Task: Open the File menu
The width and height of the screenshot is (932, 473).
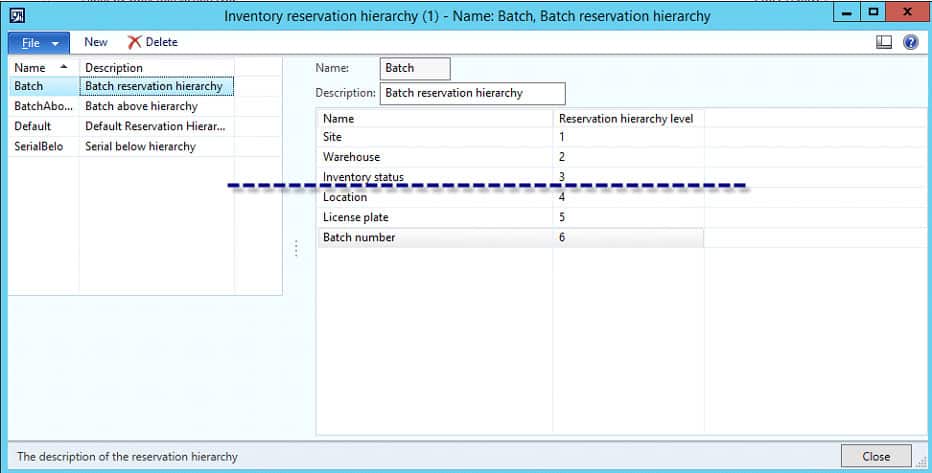Action: (x=39, y=43)
